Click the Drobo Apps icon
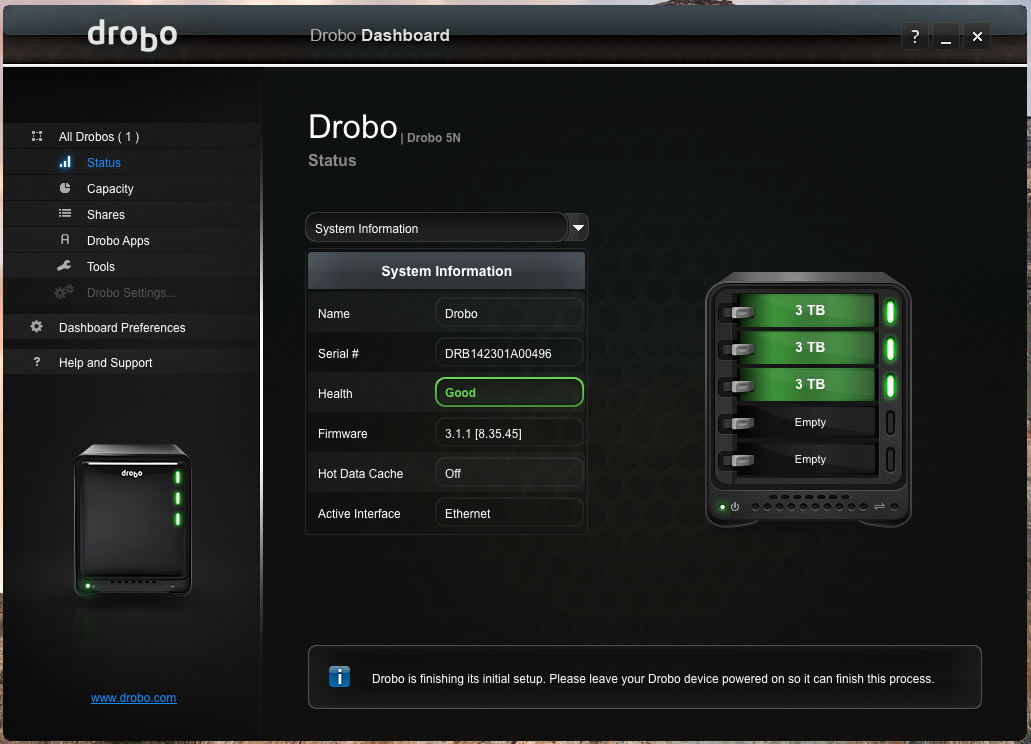The height and width of the screenshot is (744, 1031). (65, 240)
